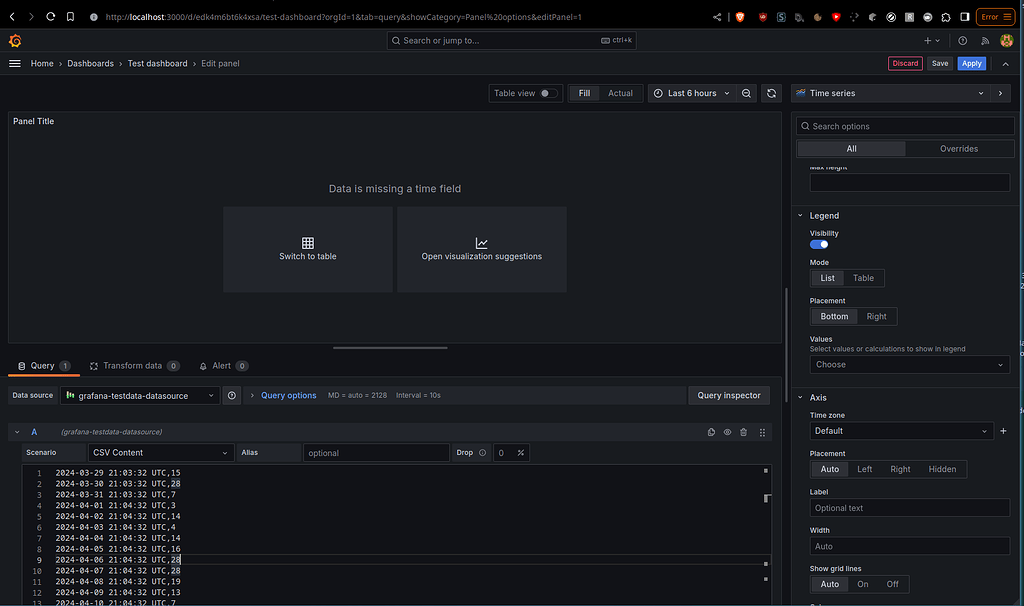Click the Switch to table button
Viewport: 1024px width, 606px height.
tap(308, 249)
